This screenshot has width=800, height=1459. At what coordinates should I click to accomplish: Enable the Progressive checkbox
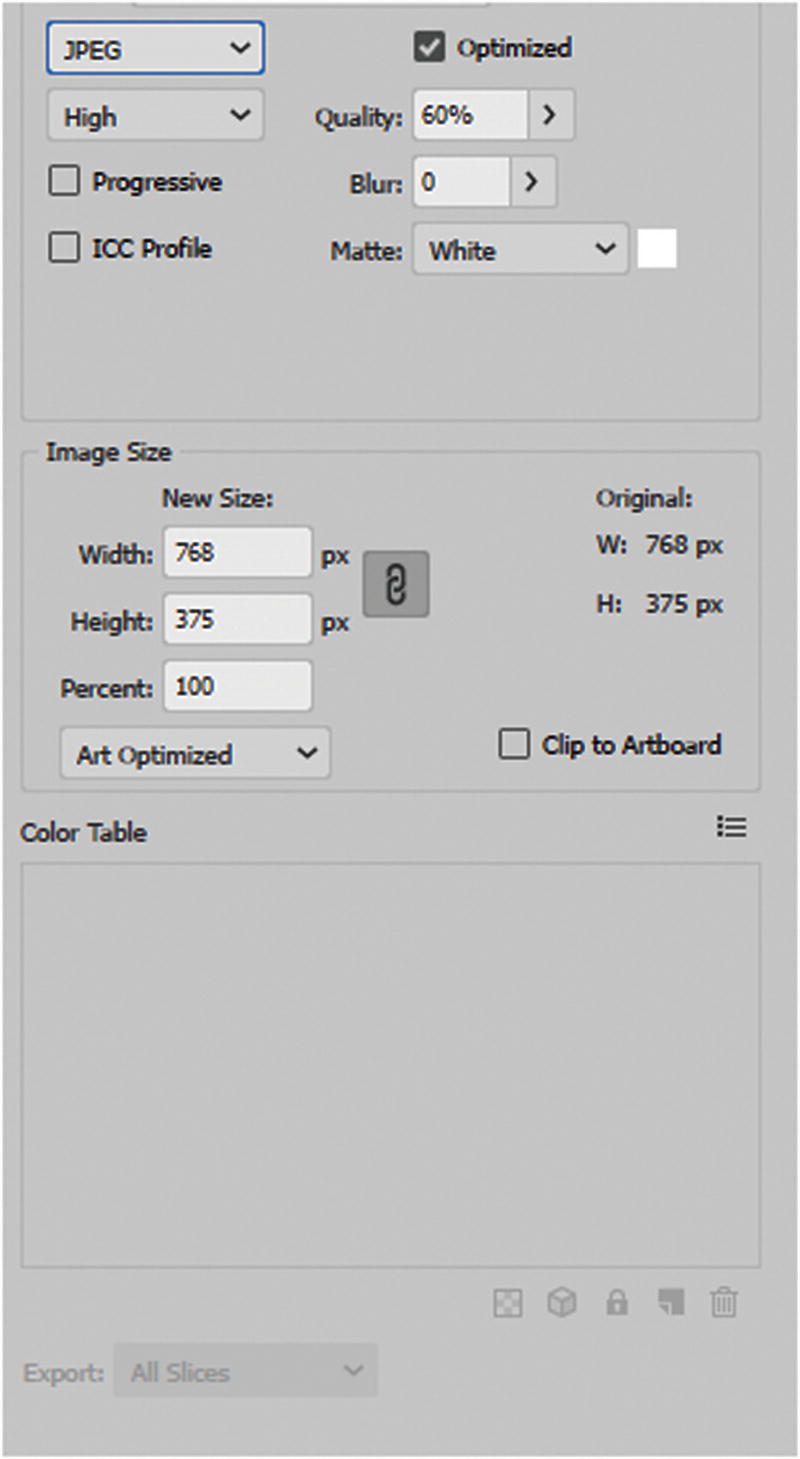64,182
